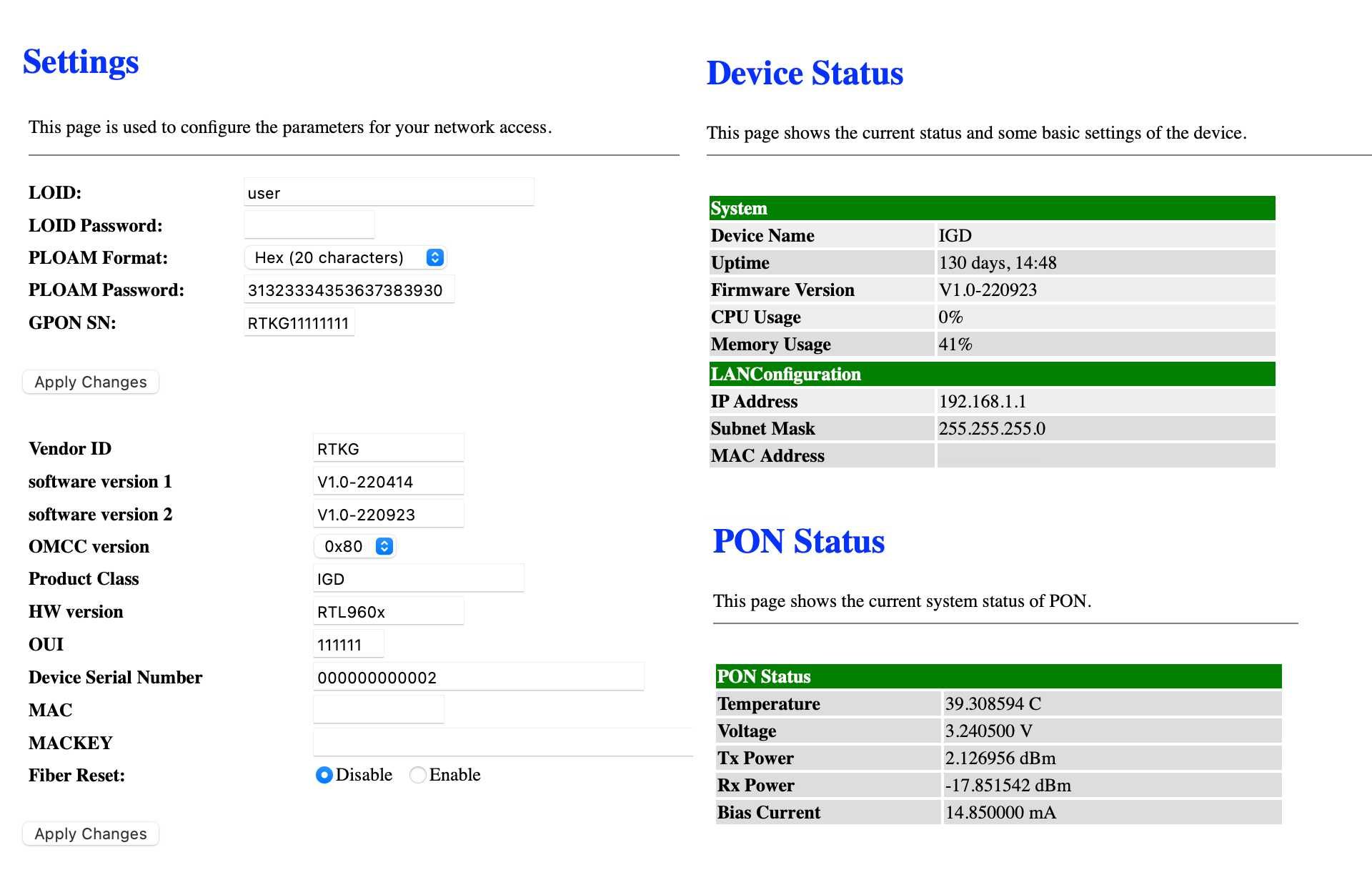Image resolution: width=1372 pixels, height=890 pixels.
Task: Click the Voltage value '3.240500 V'
Action: (989, 731)
